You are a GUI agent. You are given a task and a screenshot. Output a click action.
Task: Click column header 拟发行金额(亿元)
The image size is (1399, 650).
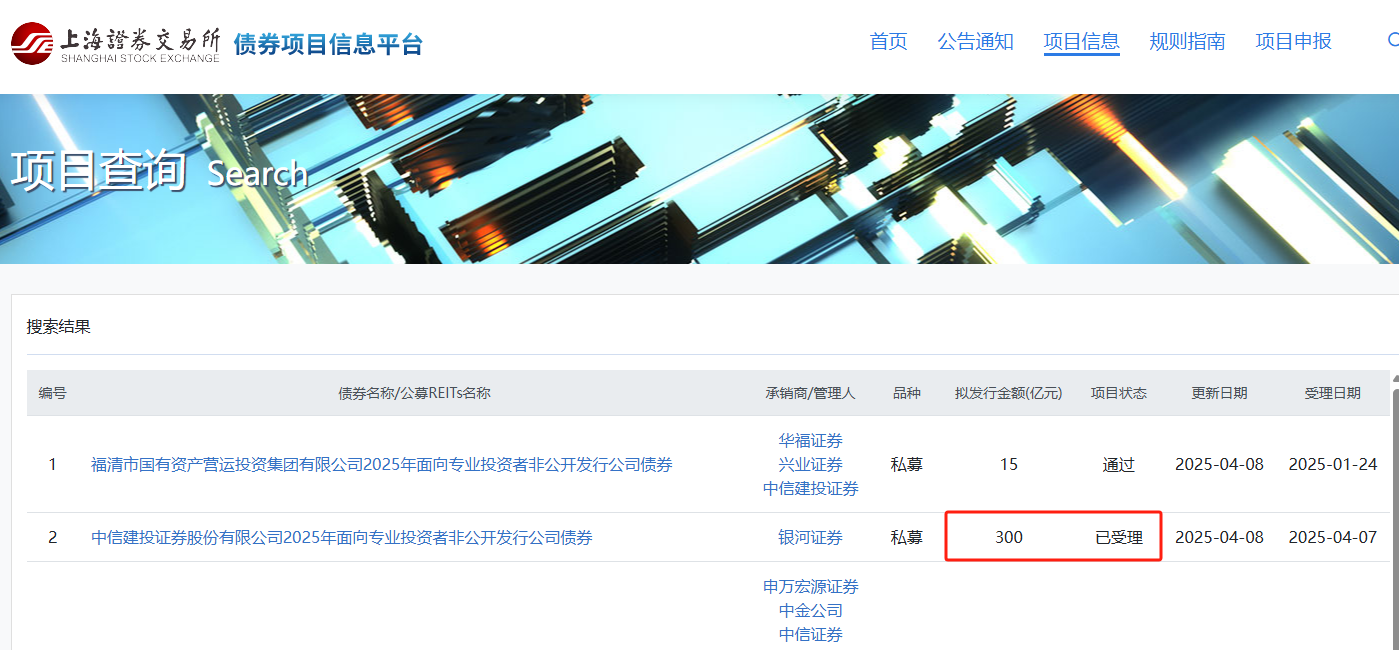[1009, 393]
